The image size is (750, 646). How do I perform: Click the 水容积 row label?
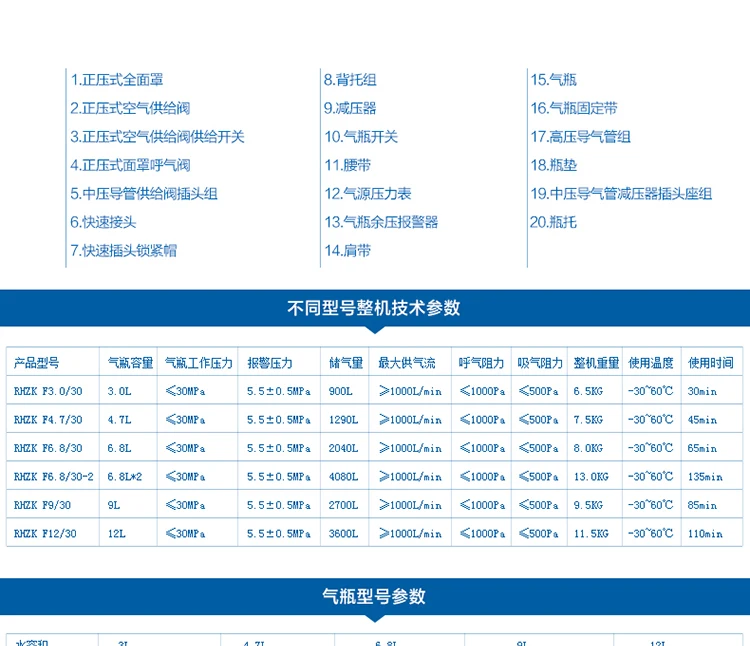(x=32, y=642)
